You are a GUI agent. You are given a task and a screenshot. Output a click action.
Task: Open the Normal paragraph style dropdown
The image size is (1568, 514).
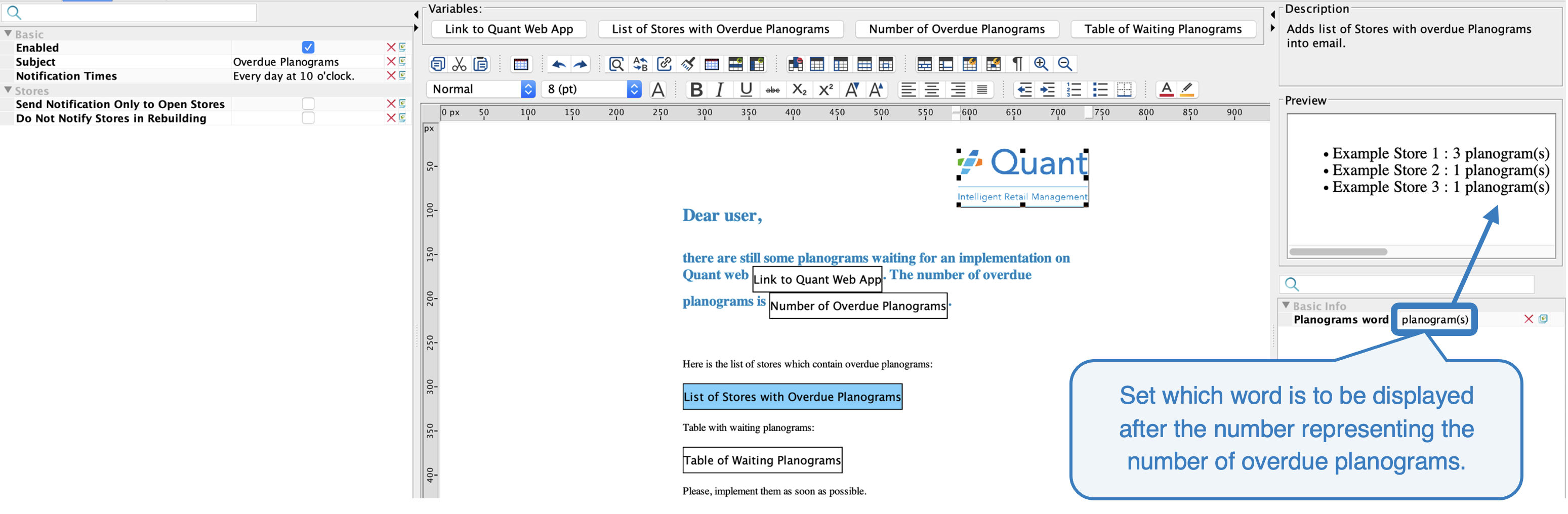point(481,89)
